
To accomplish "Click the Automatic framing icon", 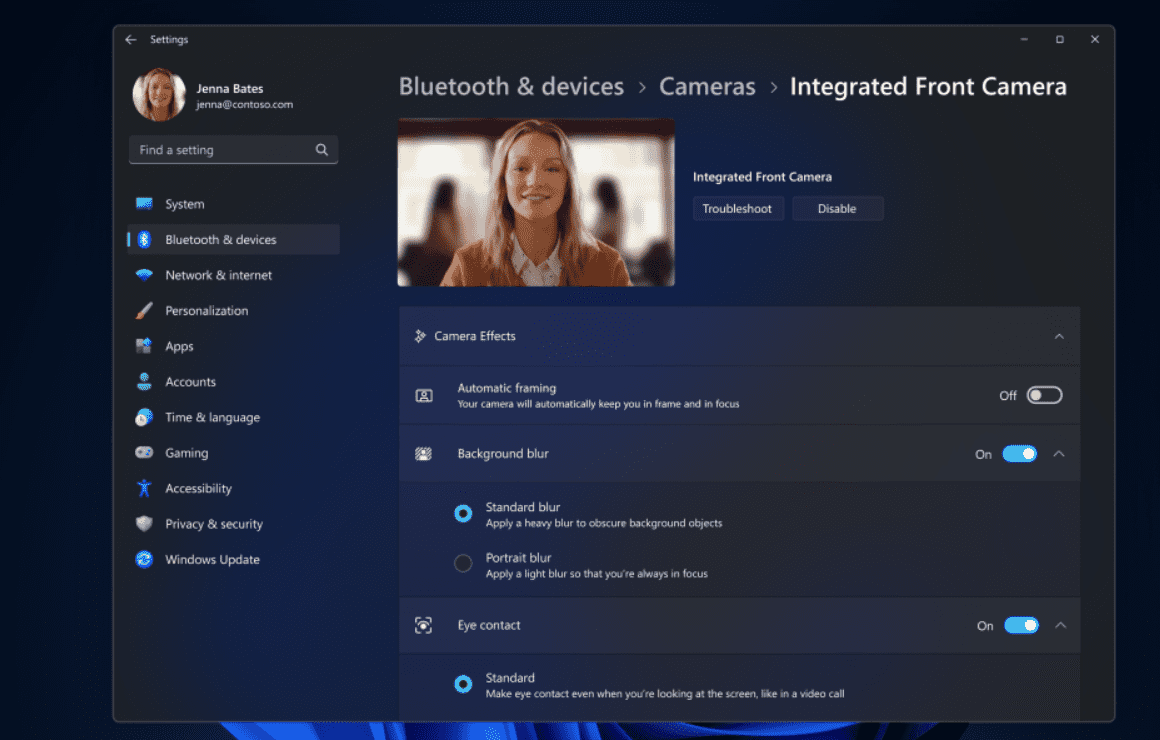I will click(x=424, y=395).
